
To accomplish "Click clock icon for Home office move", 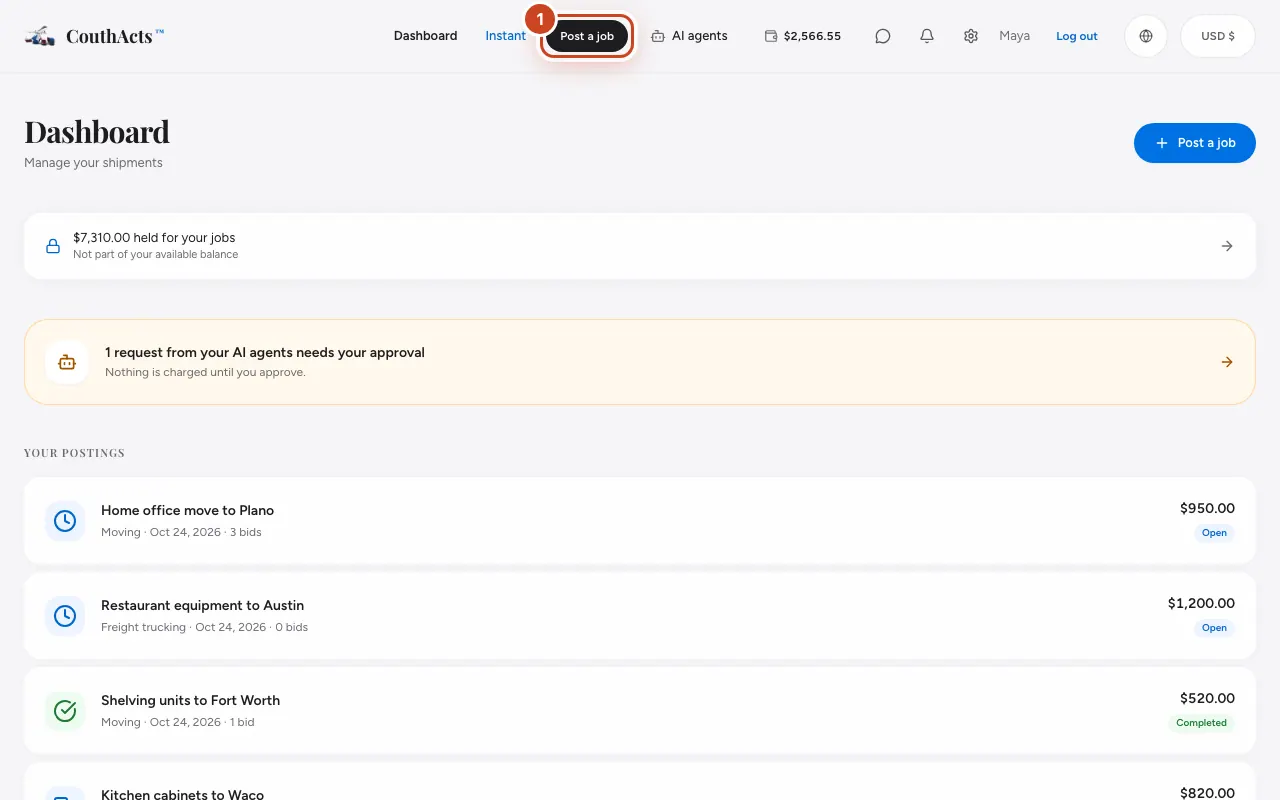I will tap(65, 521).
